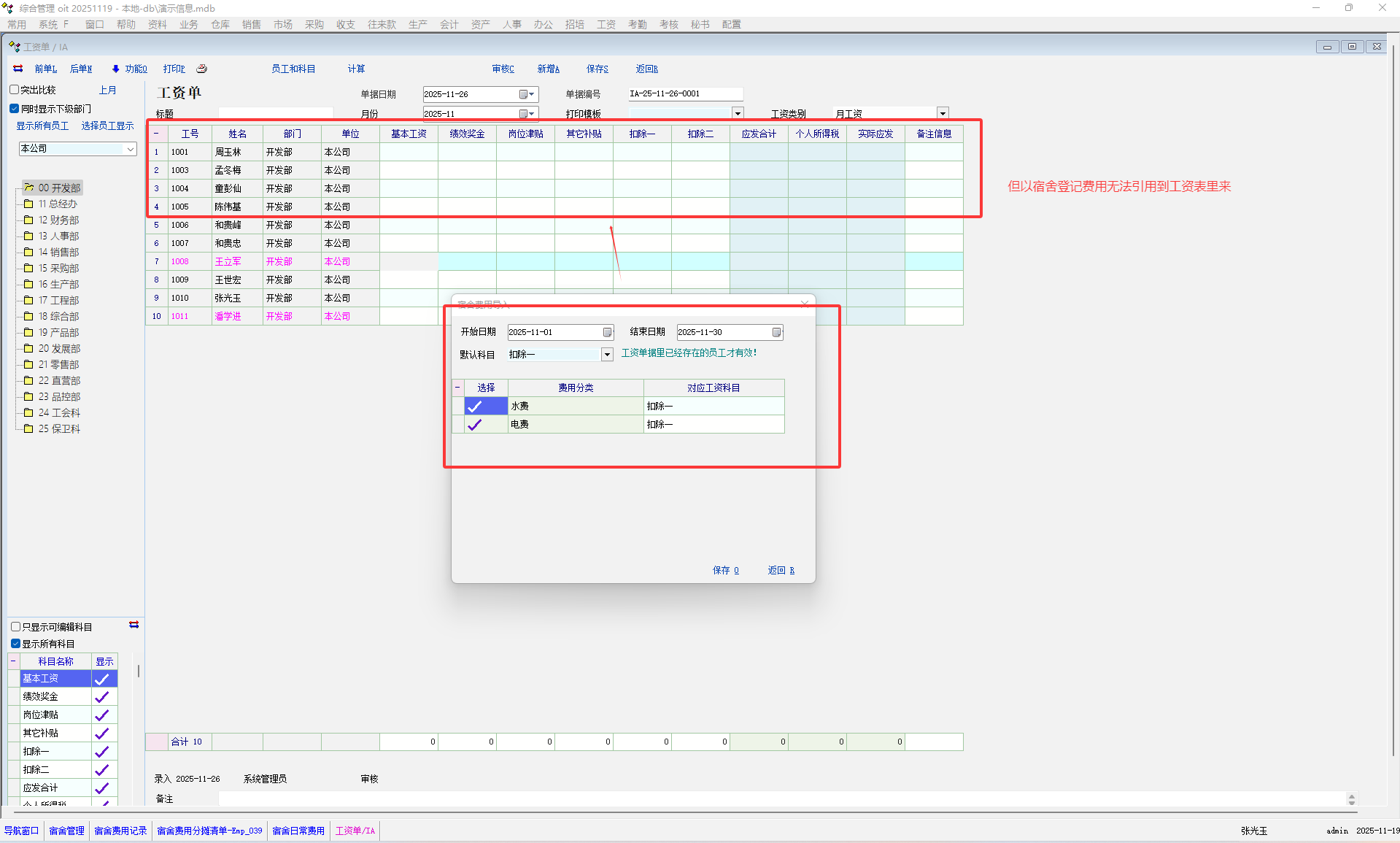The height and width of the screenshot is (843, 1400).
Task: Expand the 默认科目 dropdown in the dialog
Action: 606,355
